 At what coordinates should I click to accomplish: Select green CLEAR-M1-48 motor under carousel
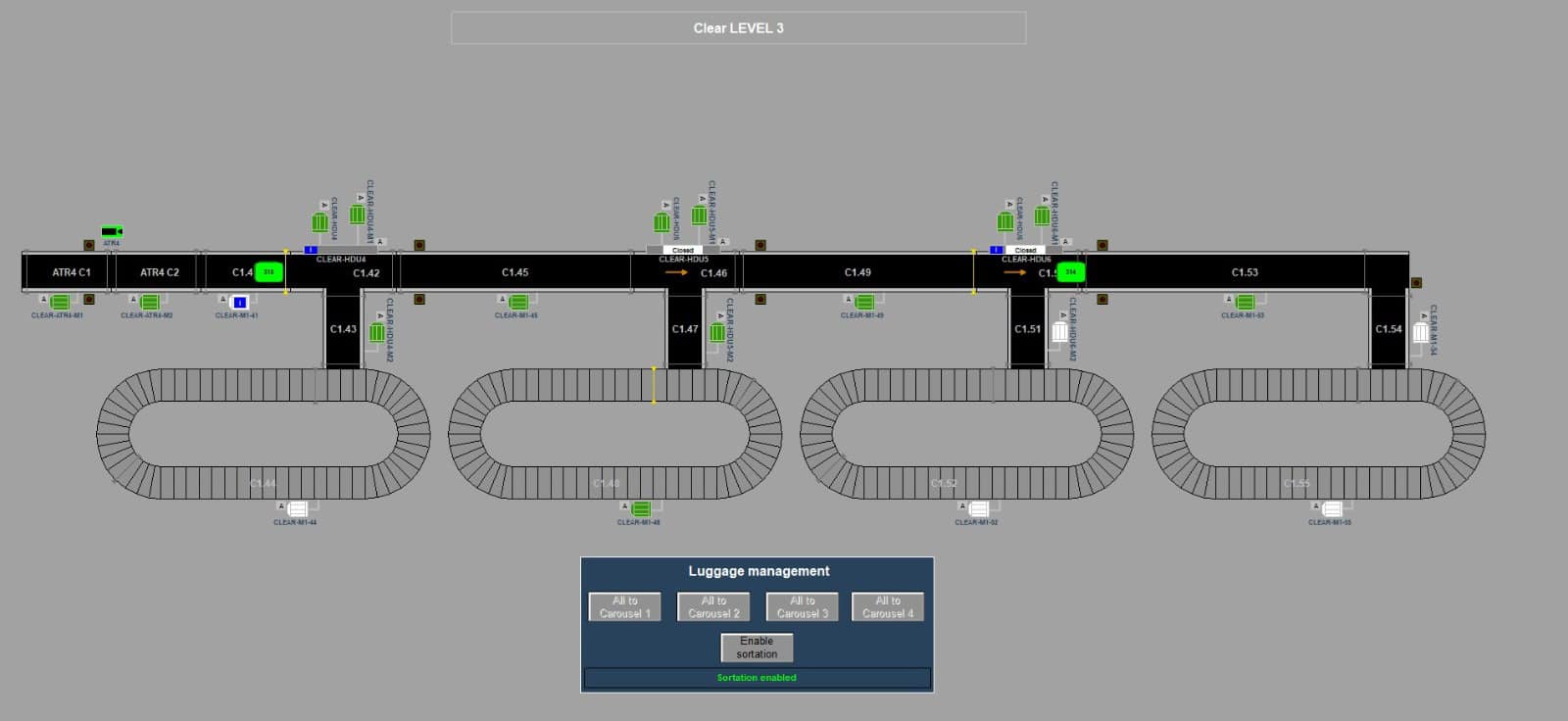click(x=641, y=508)
